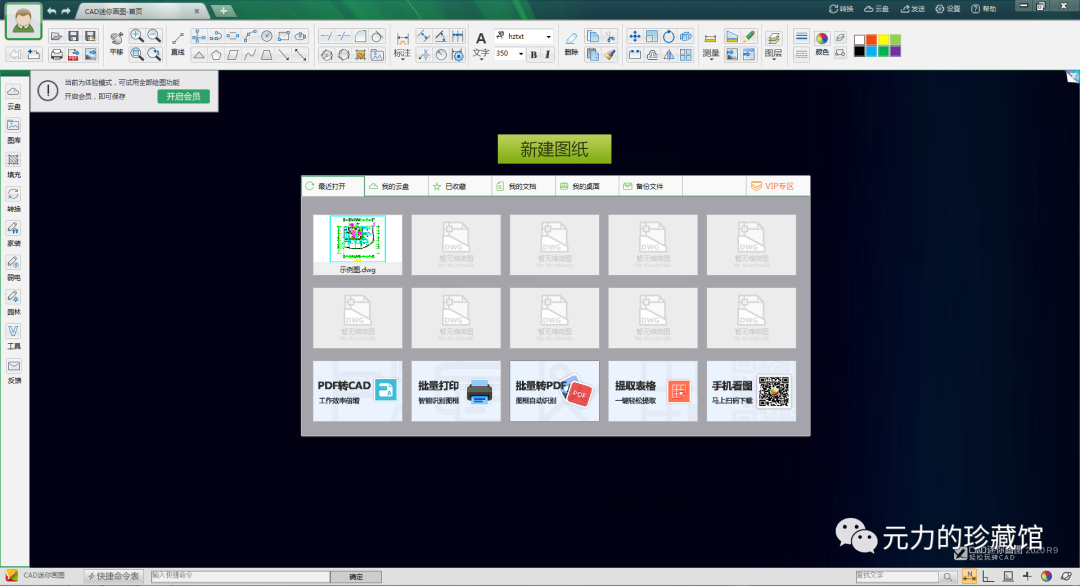
Task: Pick the purple color swatch
Action: coord(895,51)
